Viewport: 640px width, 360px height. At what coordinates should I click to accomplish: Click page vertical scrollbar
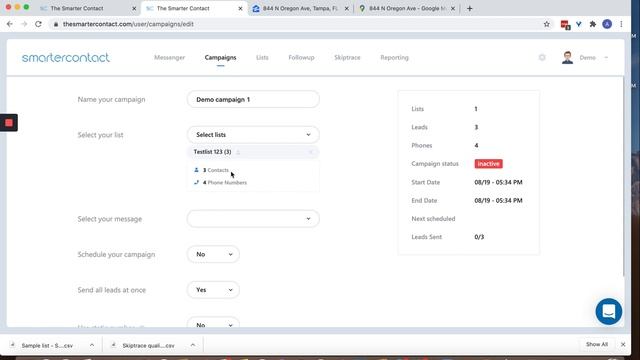tap(623, 176)
